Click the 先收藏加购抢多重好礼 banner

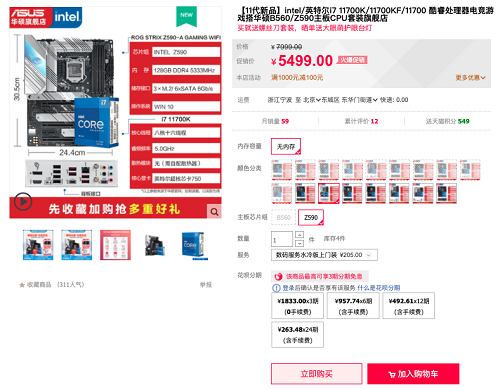click(x=114, y=209)
